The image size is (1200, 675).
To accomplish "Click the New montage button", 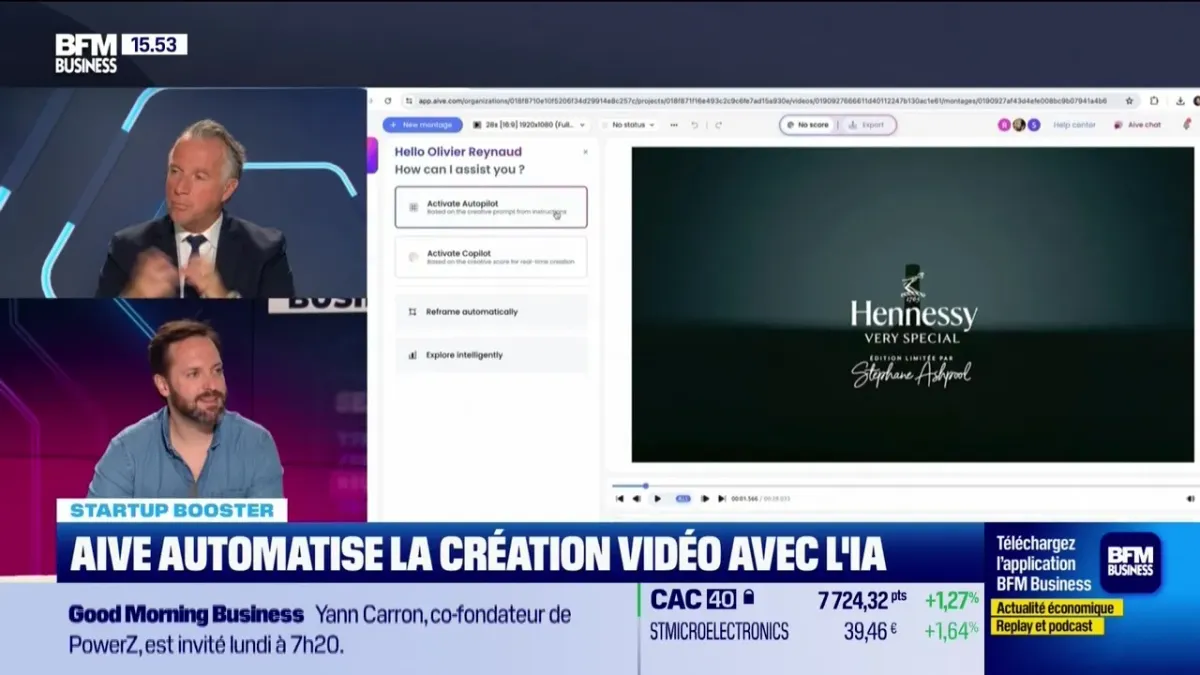I will click(x=422, y=125).
